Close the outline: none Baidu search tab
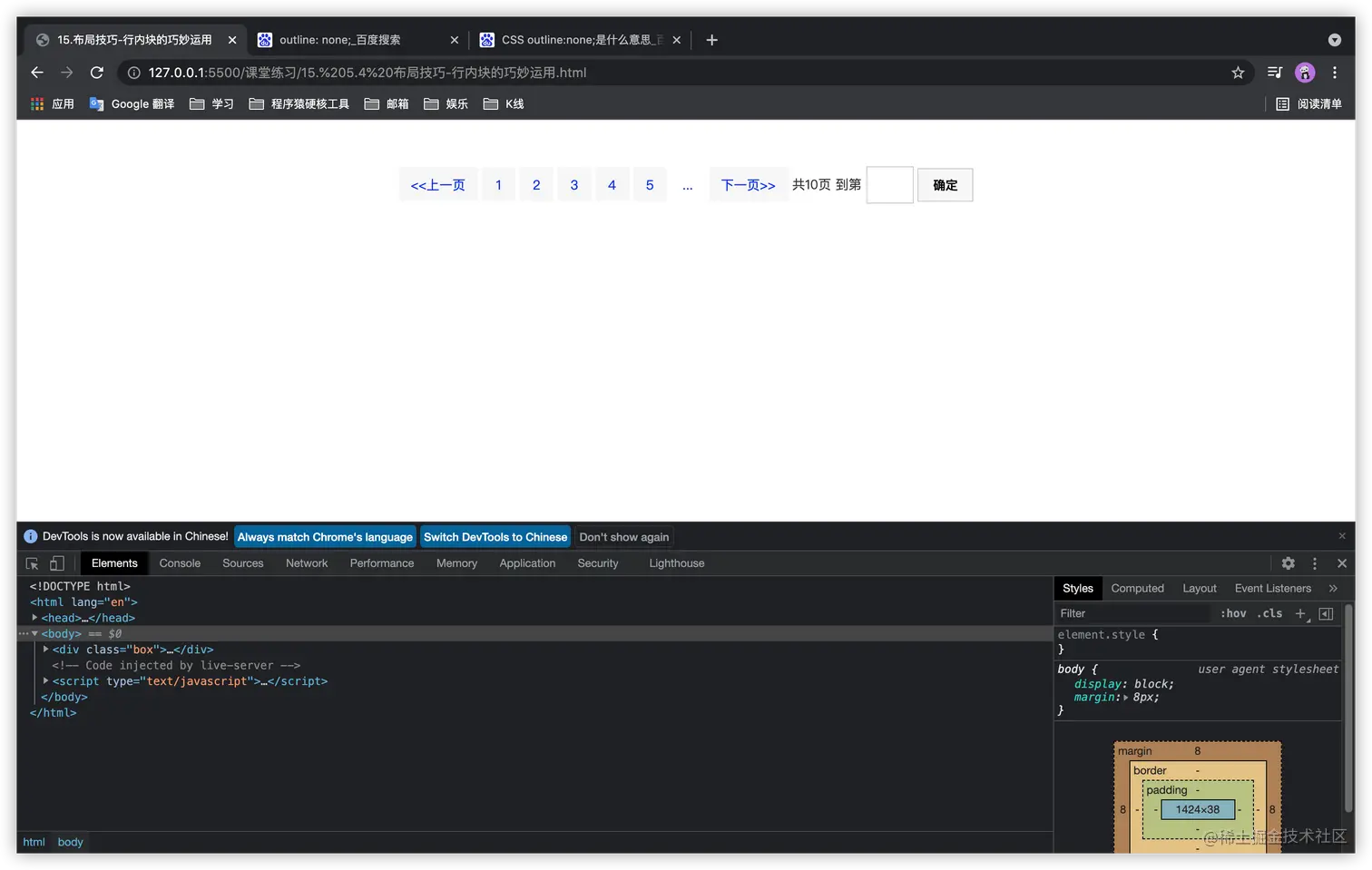The image size is (1372, 870). (455, 40)
